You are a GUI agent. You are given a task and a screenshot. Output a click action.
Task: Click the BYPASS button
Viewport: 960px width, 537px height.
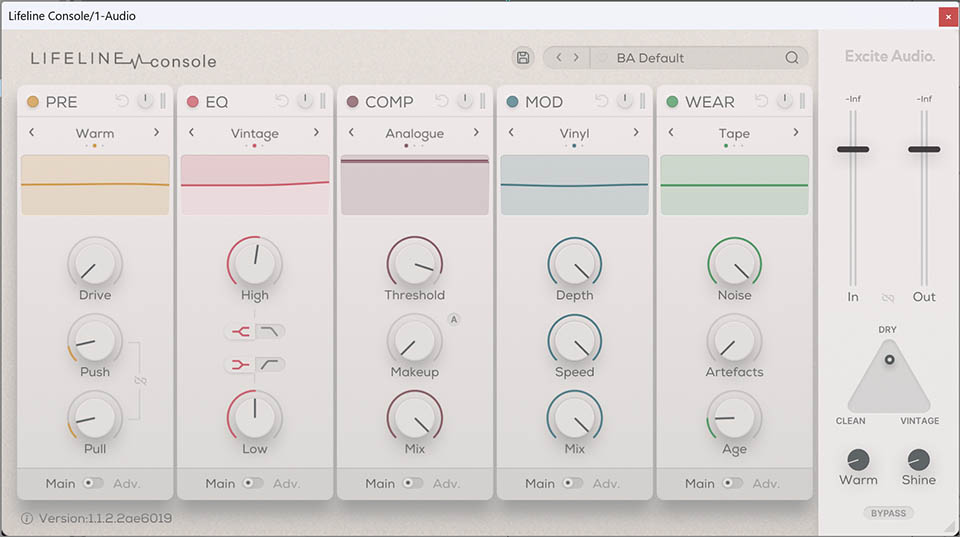pyautogui.click(x=888, y=513)
